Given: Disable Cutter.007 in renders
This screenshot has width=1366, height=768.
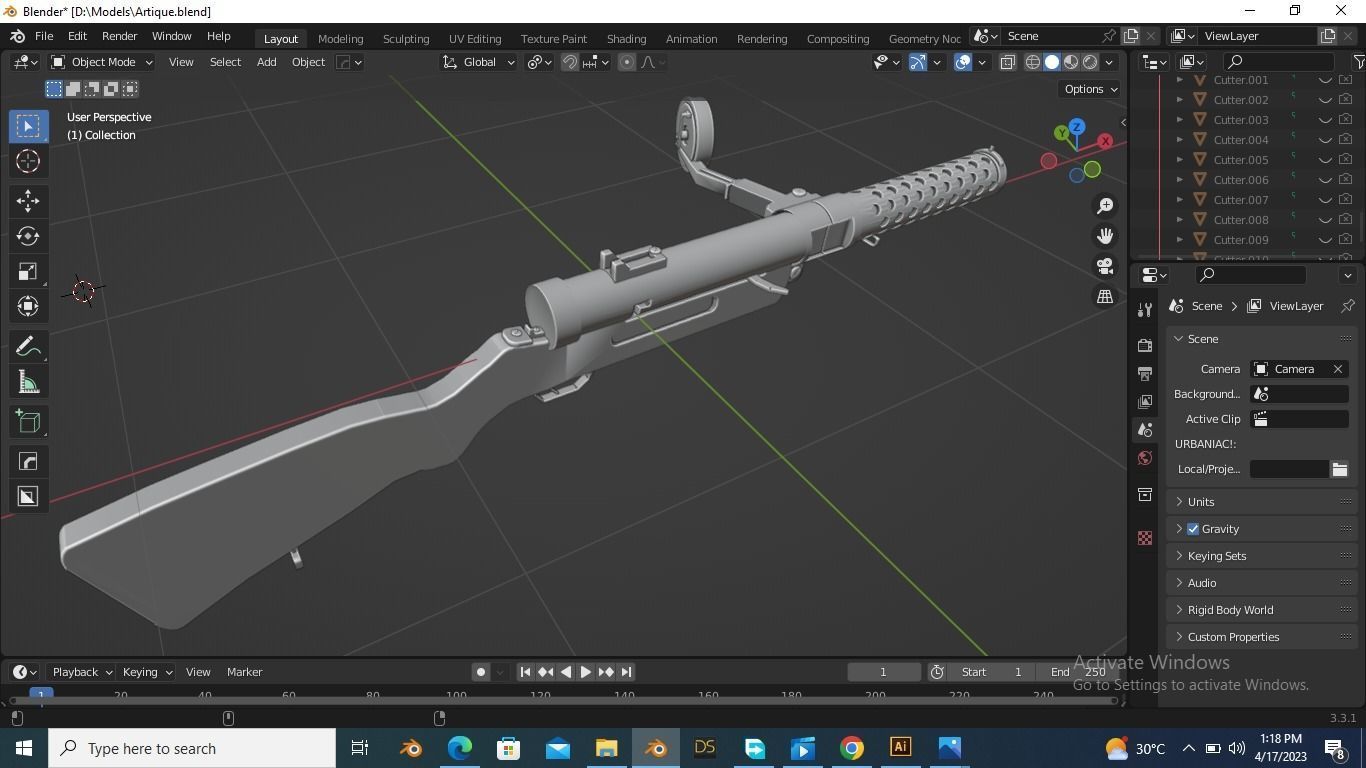Looking at the screenshot, I should [1346, 200].
